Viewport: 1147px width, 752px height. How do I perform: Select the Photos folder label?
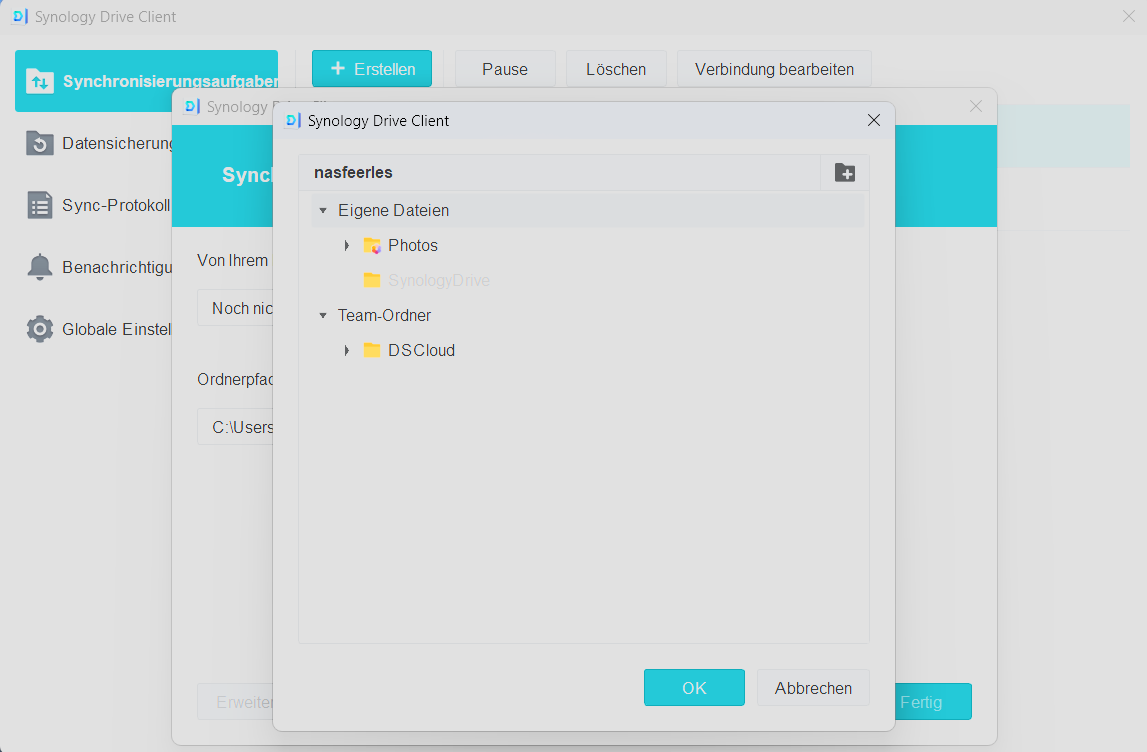click(x=413, y=246)
